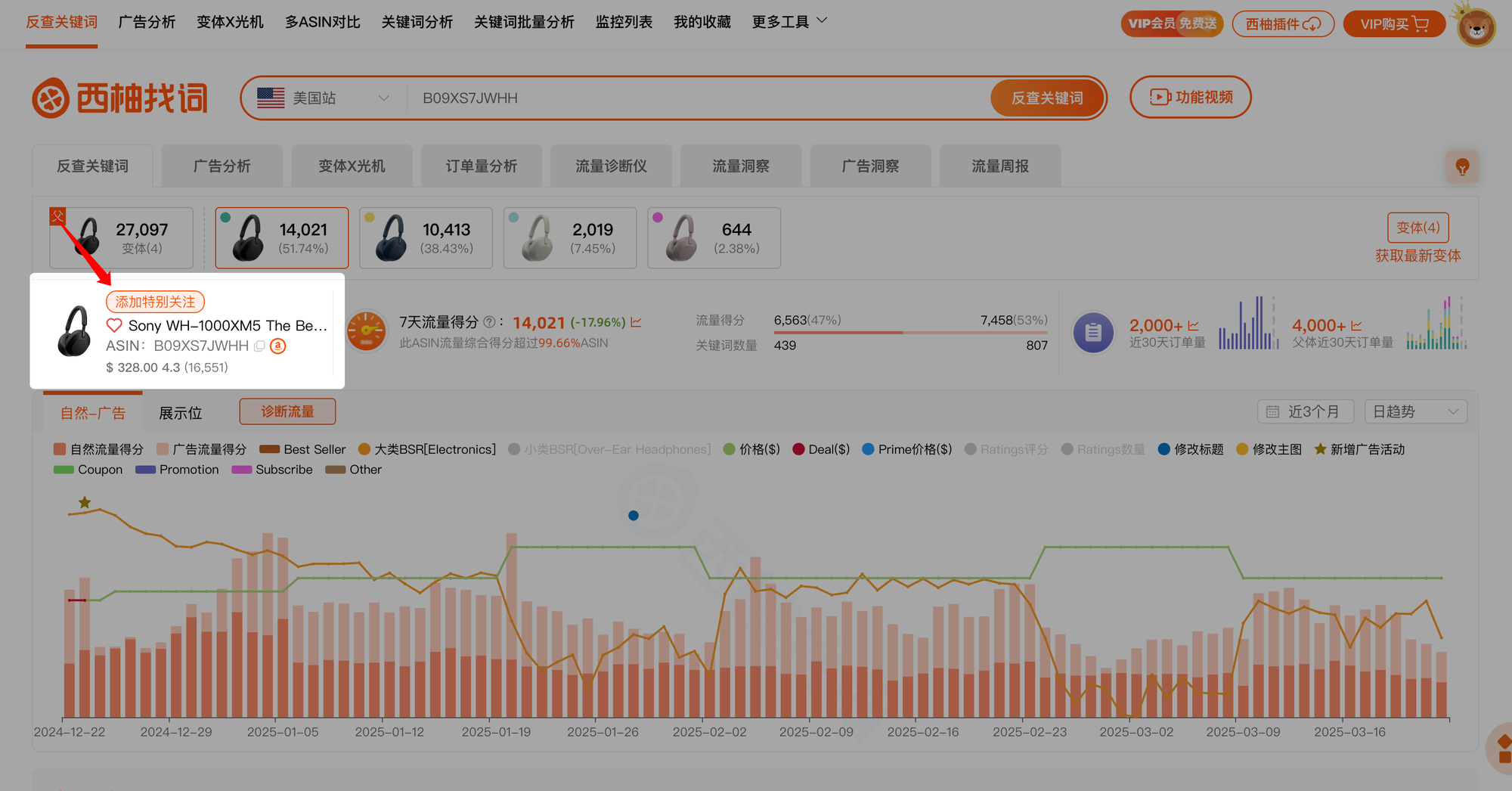Open the 日趋势 granularity dropdown
This screenshot has height=791, width=1512.
(1416, 412)
